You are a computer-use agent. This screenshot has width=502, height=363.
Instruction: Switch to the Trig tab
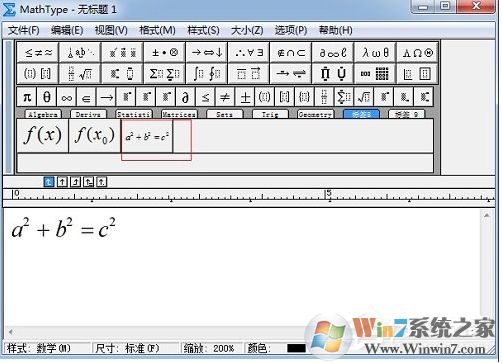[x=270, y=114]
